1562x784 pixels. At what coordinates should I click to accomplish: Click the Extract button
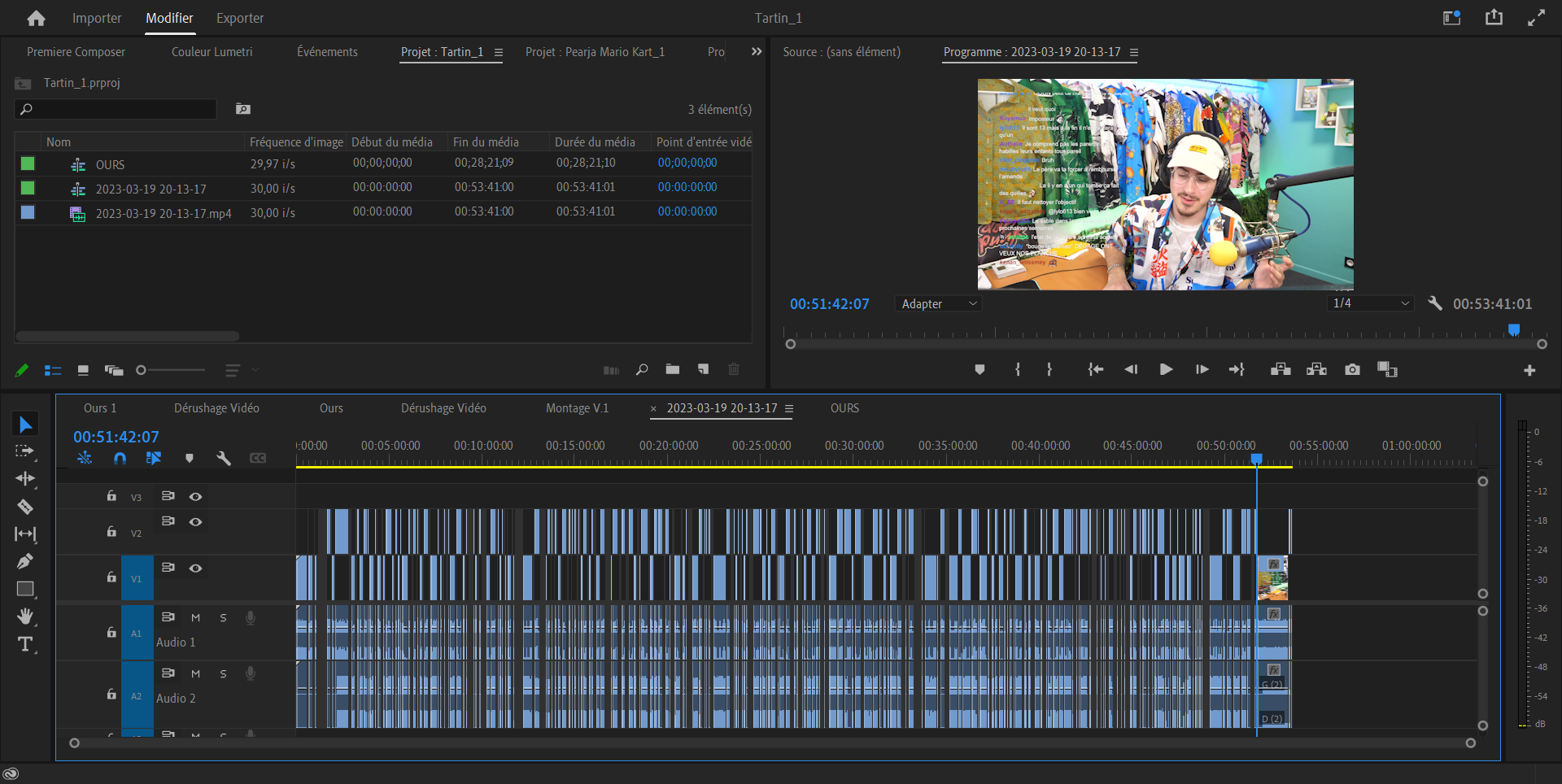point(1316,369)
